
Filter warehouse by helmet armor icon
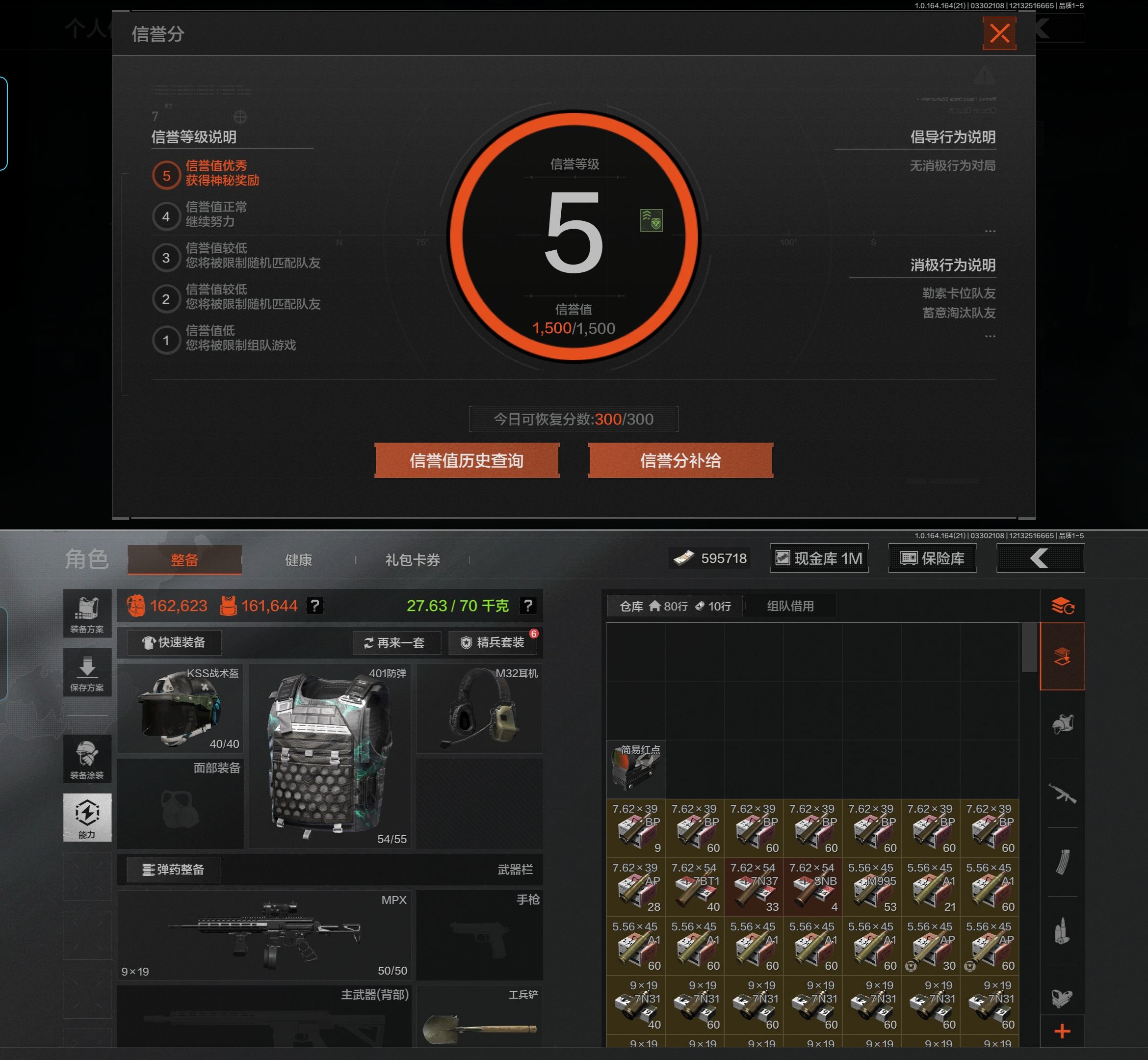[1062, 724]
